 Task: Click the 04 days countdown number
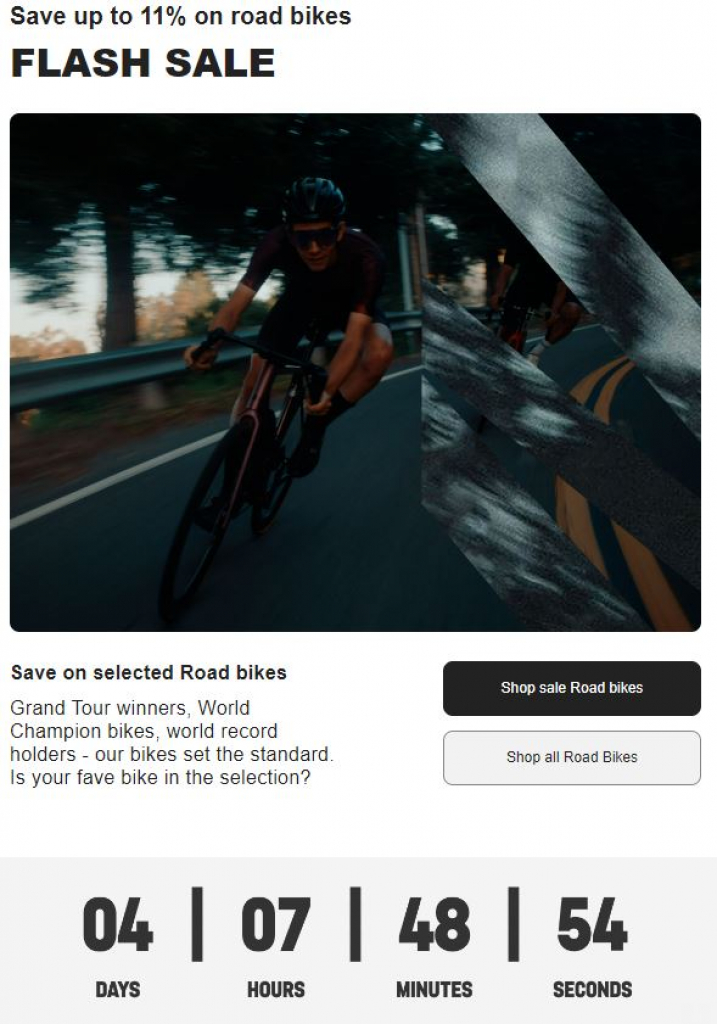[118, 925]
